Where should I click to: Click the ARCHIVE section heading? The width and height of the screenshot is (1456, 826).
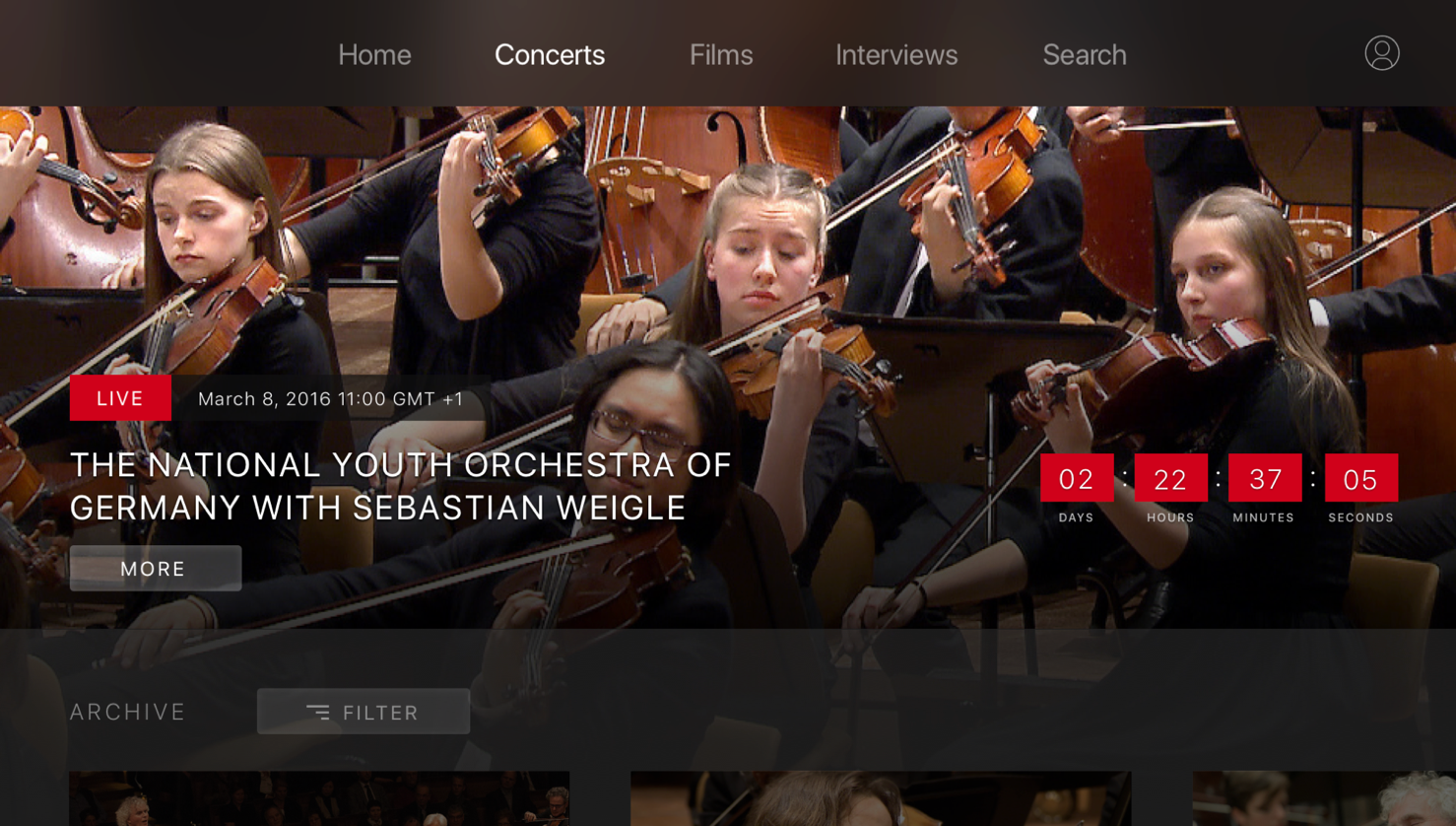128,712
